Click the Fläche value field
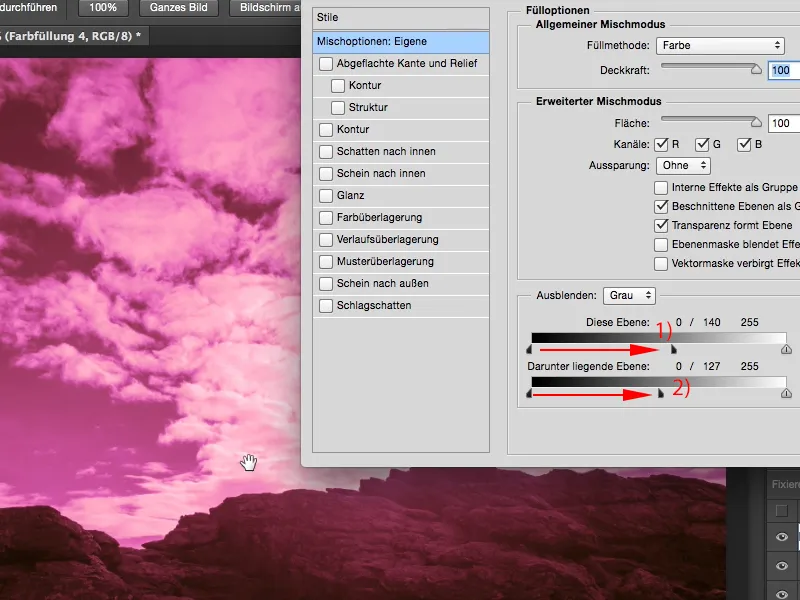The height and width of the screenshot is (600, 800). pyautogui.click(x=784, y=123)
